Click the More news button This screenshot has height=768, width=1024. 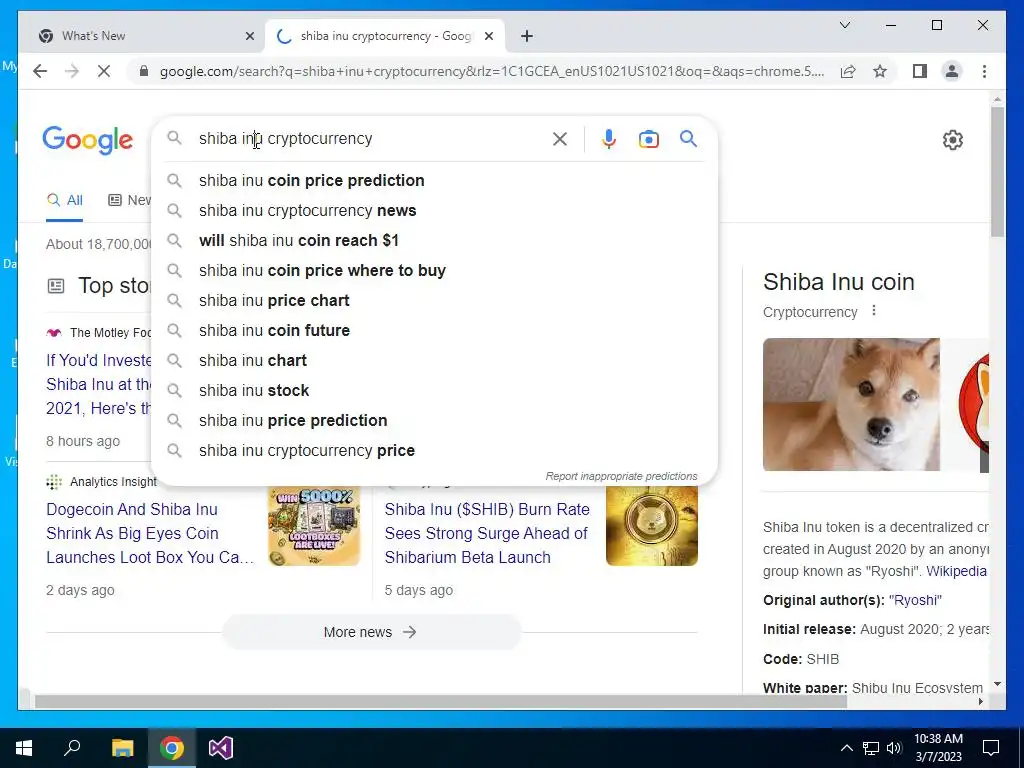coord(371,632)
